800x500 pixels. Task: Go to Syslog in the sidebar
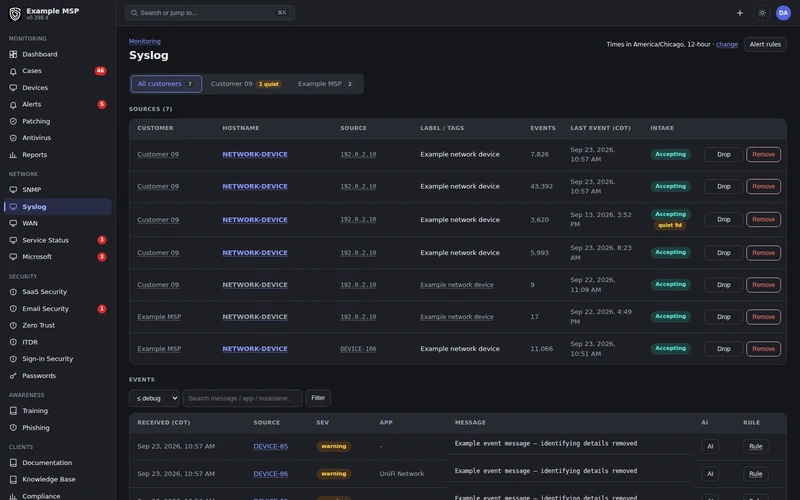pyautogui.click(x=57, y=207)
